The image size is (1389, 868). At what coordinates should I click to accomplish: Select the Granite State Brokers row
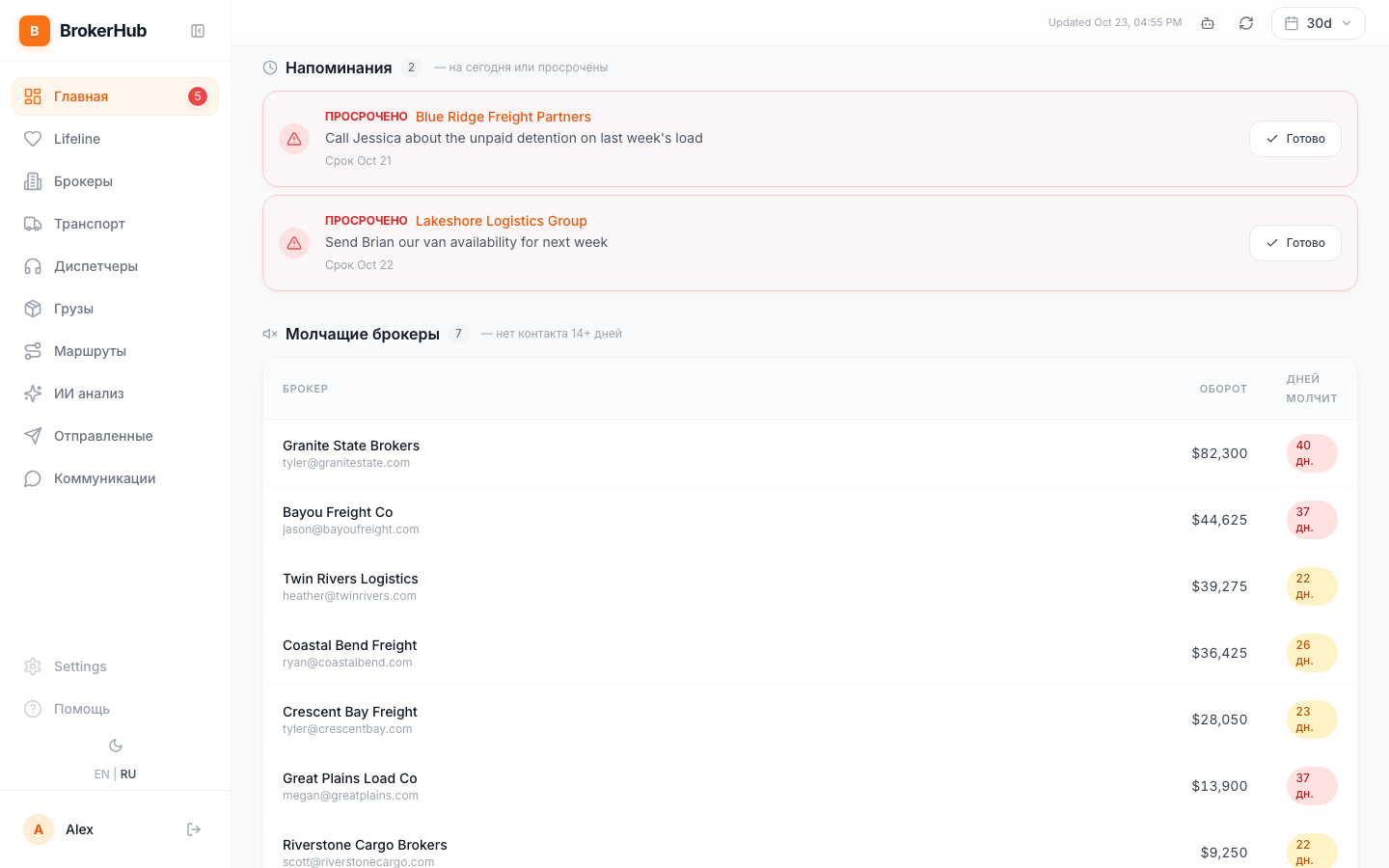point(810,453)
